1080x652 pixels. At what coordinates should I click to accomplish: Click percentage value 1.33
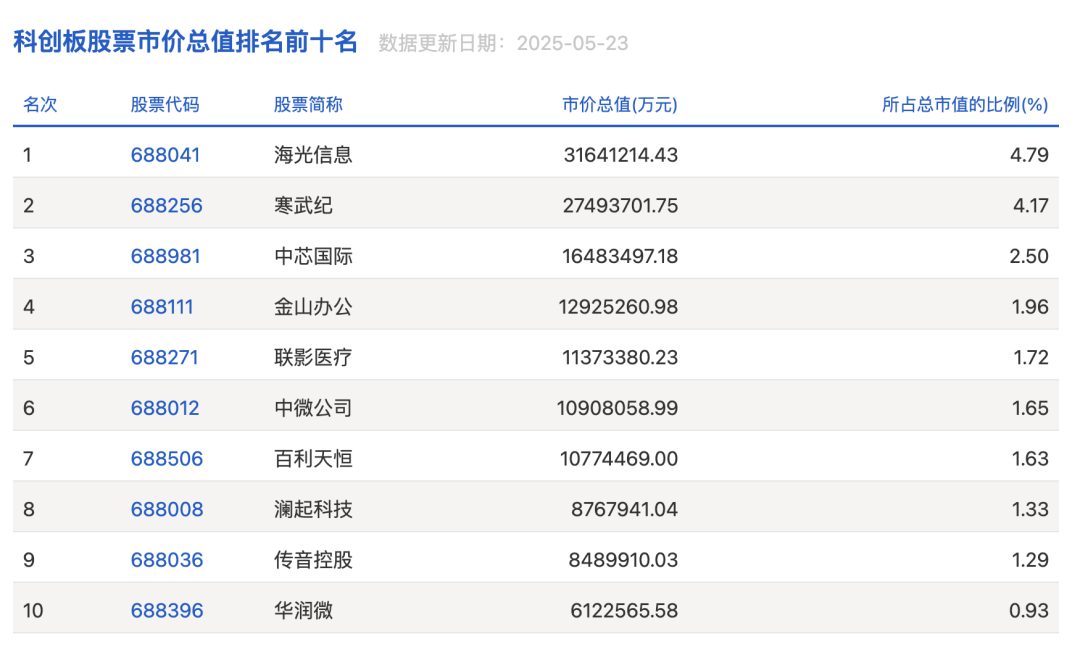[1030, 509]
